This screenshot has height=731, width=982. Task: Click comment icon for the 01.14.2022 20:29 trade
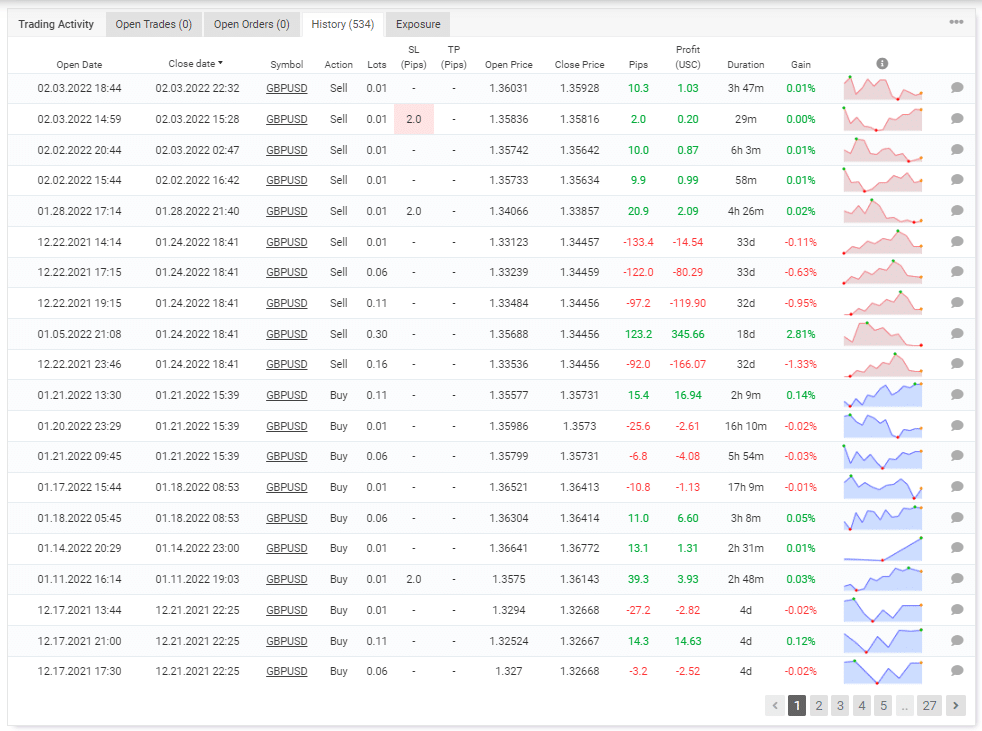click(x=957, y=548)
